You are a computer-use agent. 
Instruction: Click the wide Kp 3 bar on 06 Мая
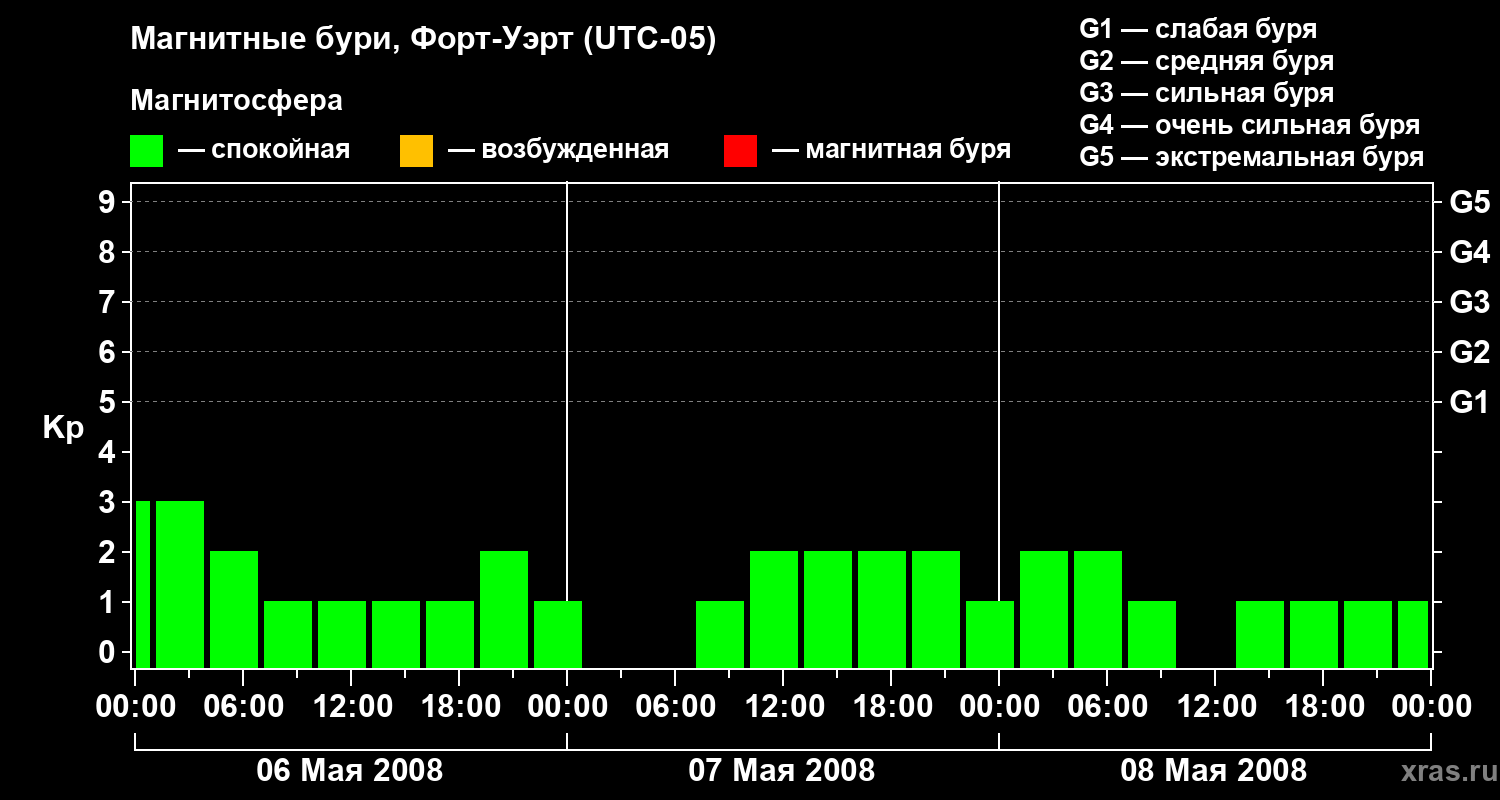[180, 584]
